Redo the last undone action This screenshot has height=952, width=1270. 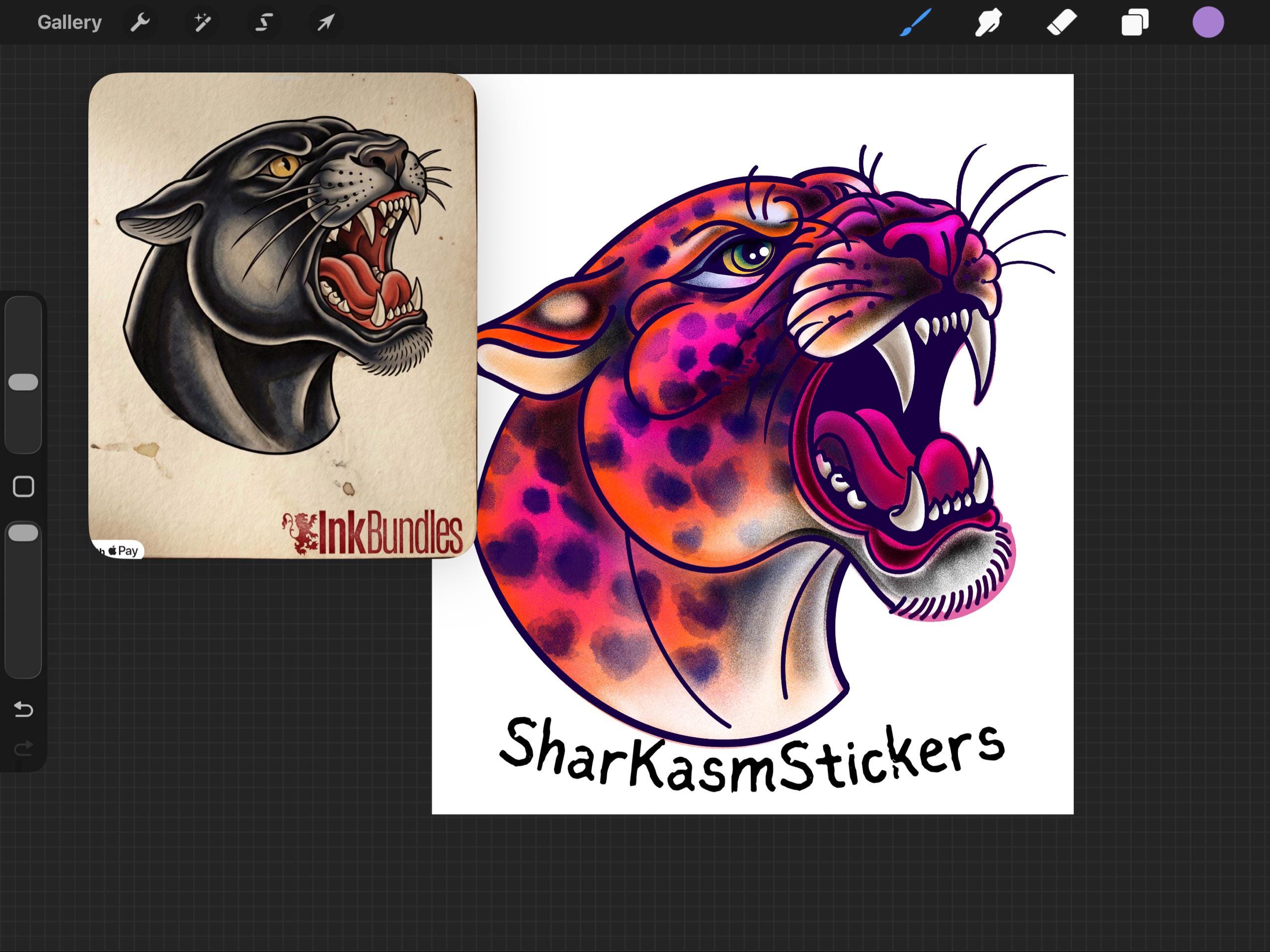pyautogui.click(x=23, y=748)
